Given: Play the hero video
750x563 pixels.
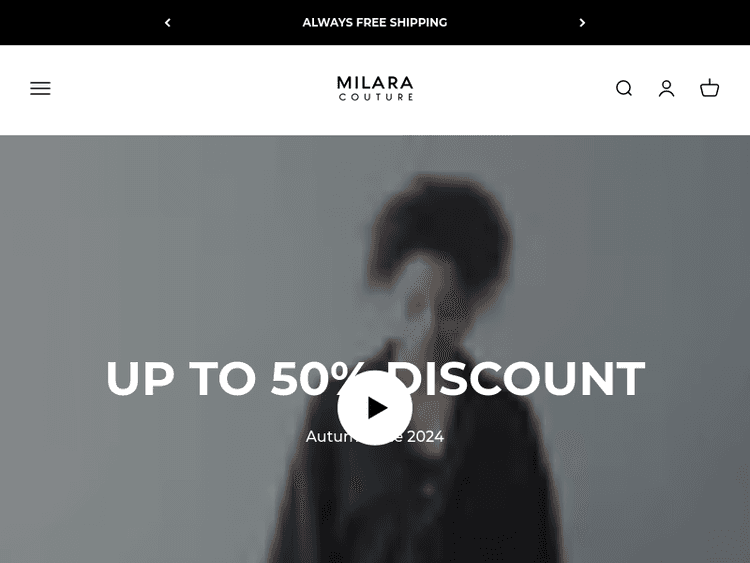Looking at the screenshot, I should (x=375, y=408).
